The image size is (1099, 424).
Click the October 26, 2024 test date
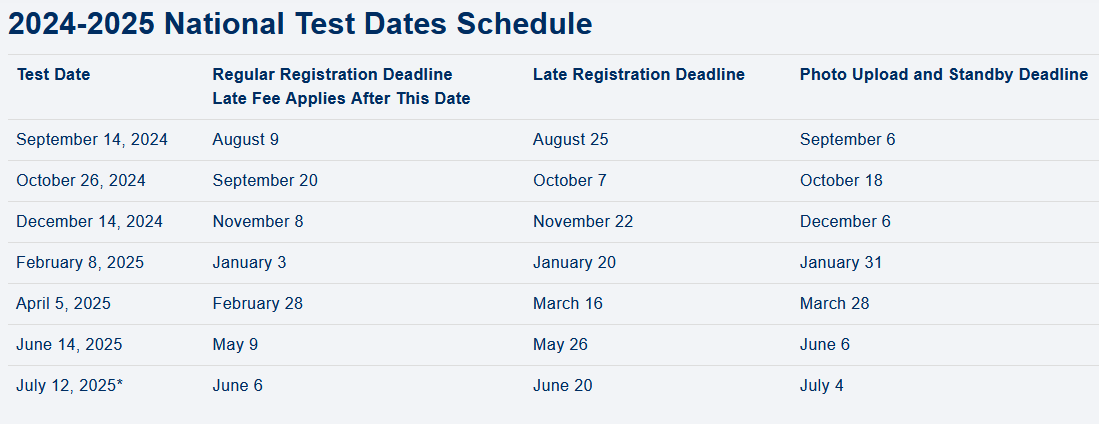point(81,181)
